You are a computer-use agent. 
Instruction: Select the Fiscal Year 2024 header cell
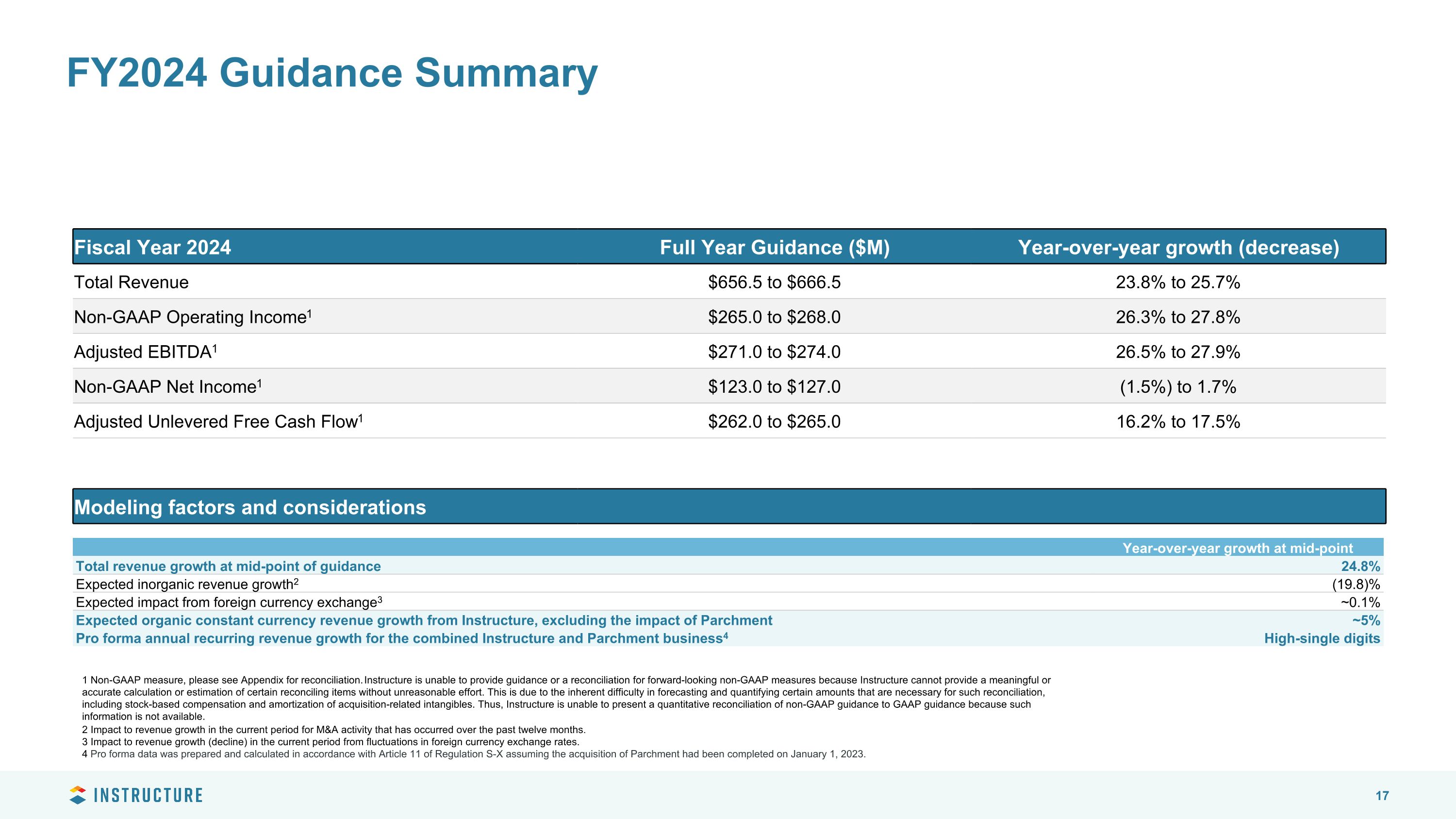pos(152,248)
